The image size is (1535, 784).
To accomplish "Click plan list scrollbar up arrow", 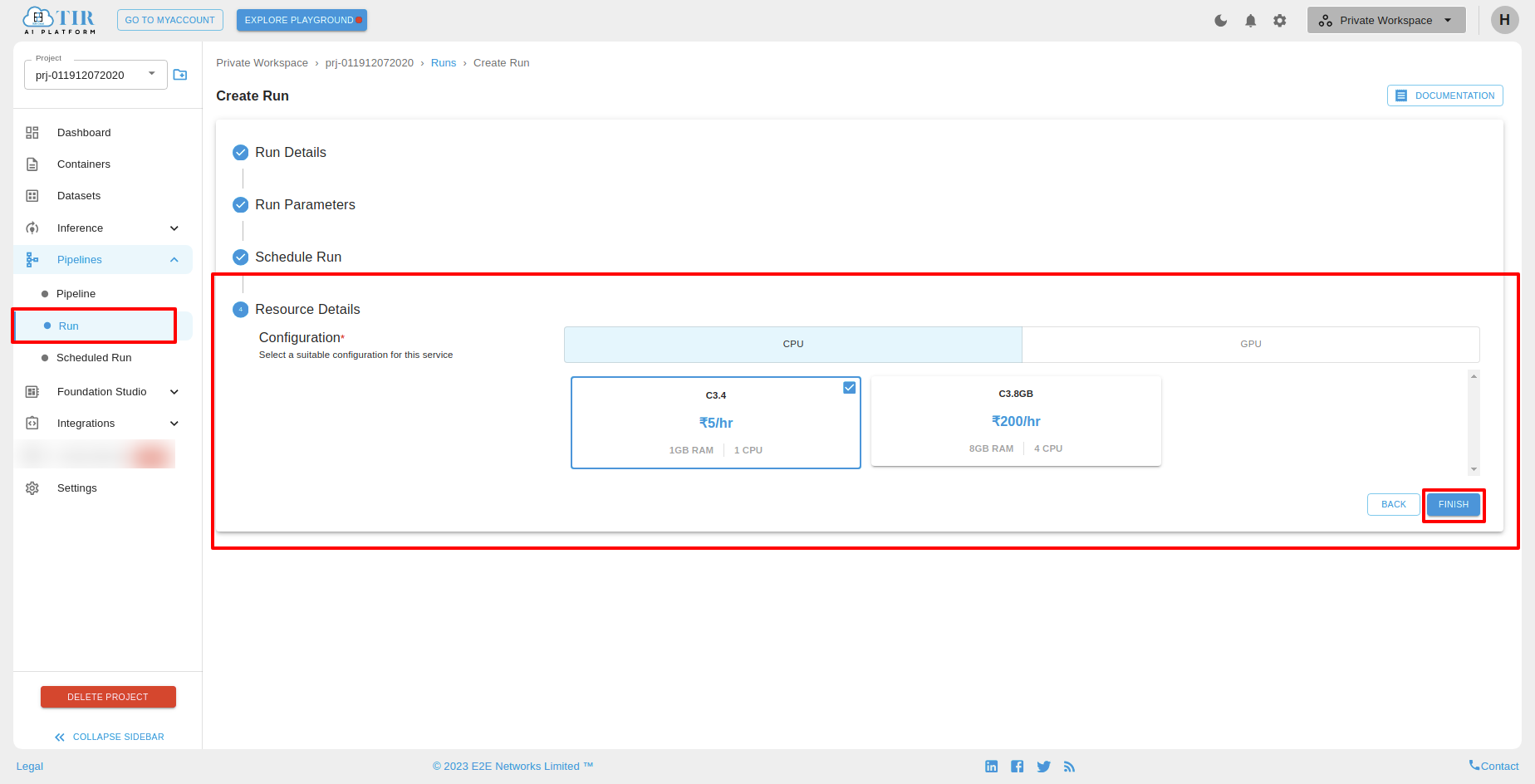I will (1474, 376).
